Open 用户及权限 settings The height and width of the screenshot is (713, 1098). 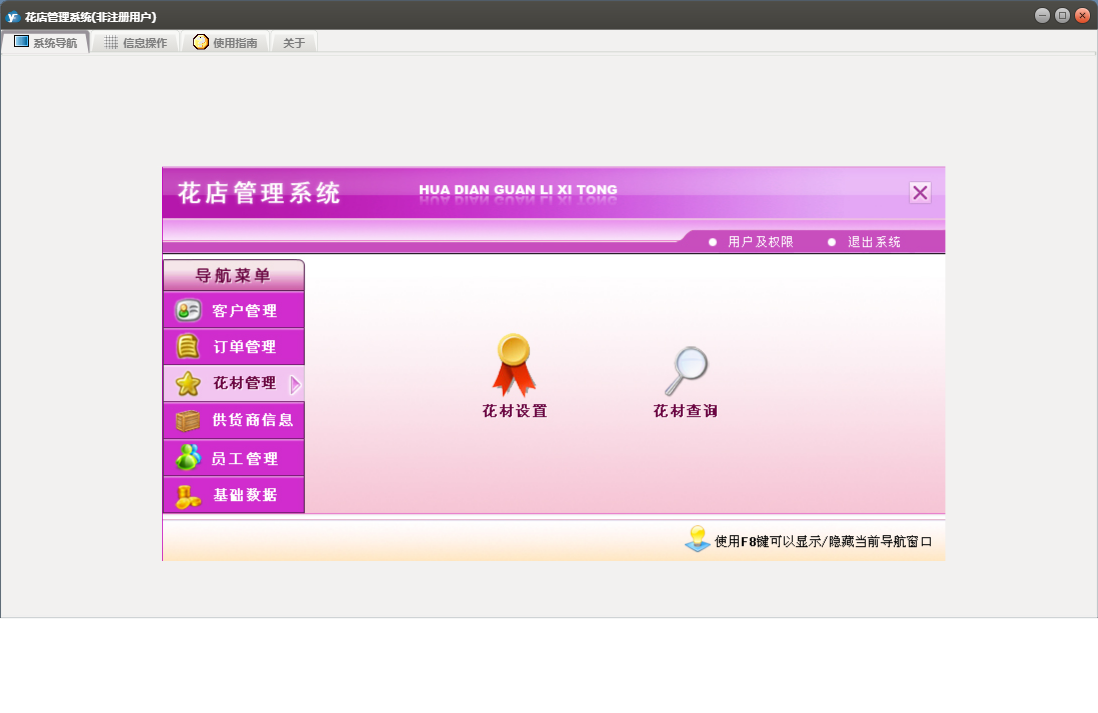pyautogui.click(x=760, y=242)
